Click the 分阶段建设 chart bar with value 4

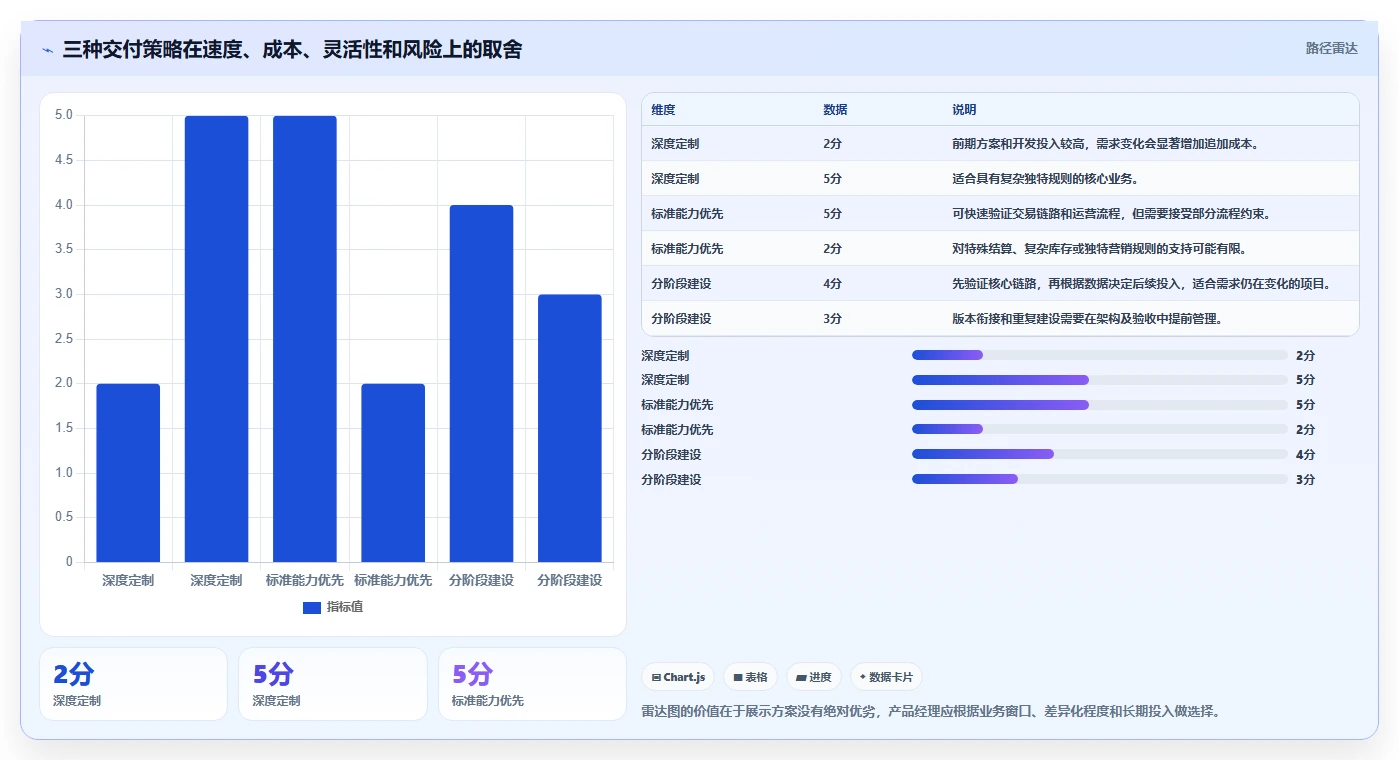pyautogui.click(x=481, y=384)
